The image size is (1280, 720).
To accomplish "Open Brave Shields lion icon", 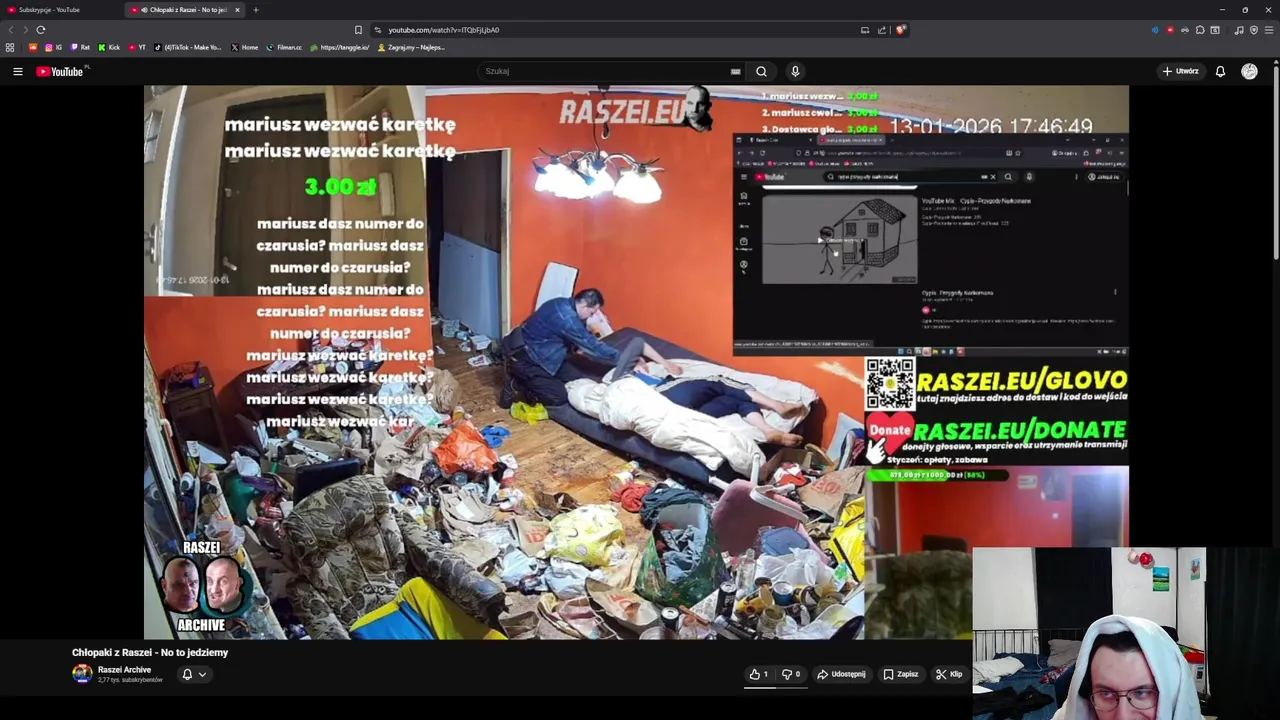I will [900, 30].
